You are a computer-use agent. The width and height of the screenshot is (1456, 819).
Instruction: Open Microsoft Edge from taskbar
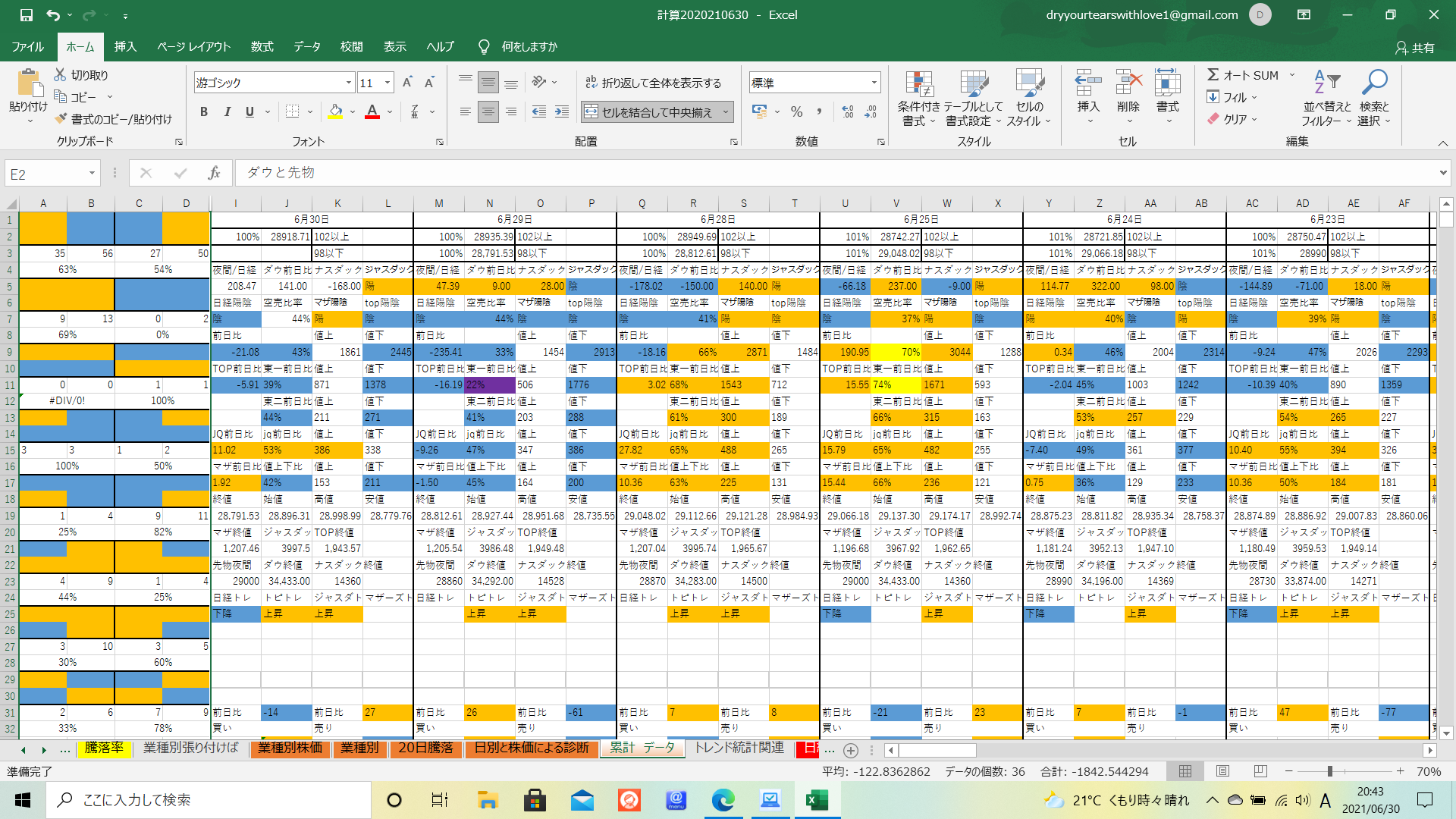pos(723,800)
